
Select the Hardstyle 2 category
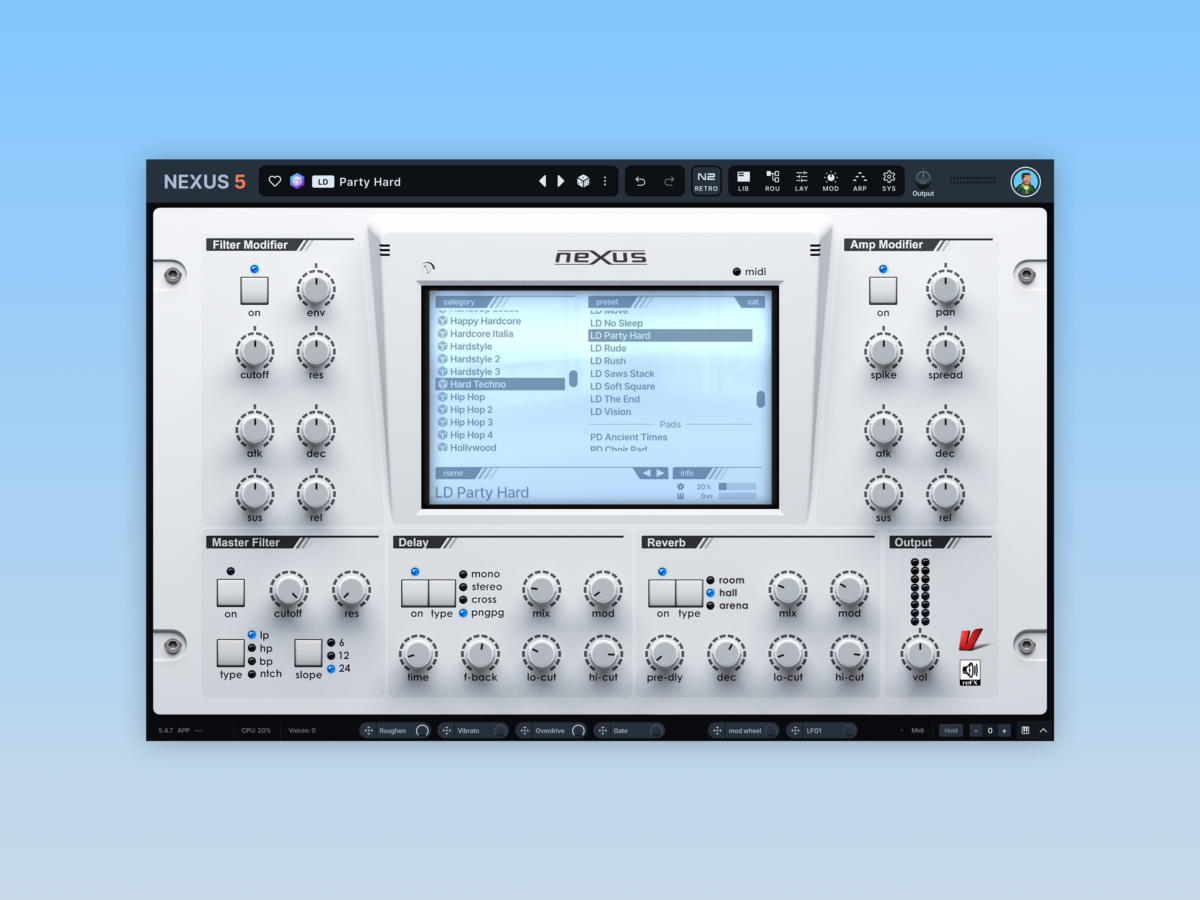(475, 359)
